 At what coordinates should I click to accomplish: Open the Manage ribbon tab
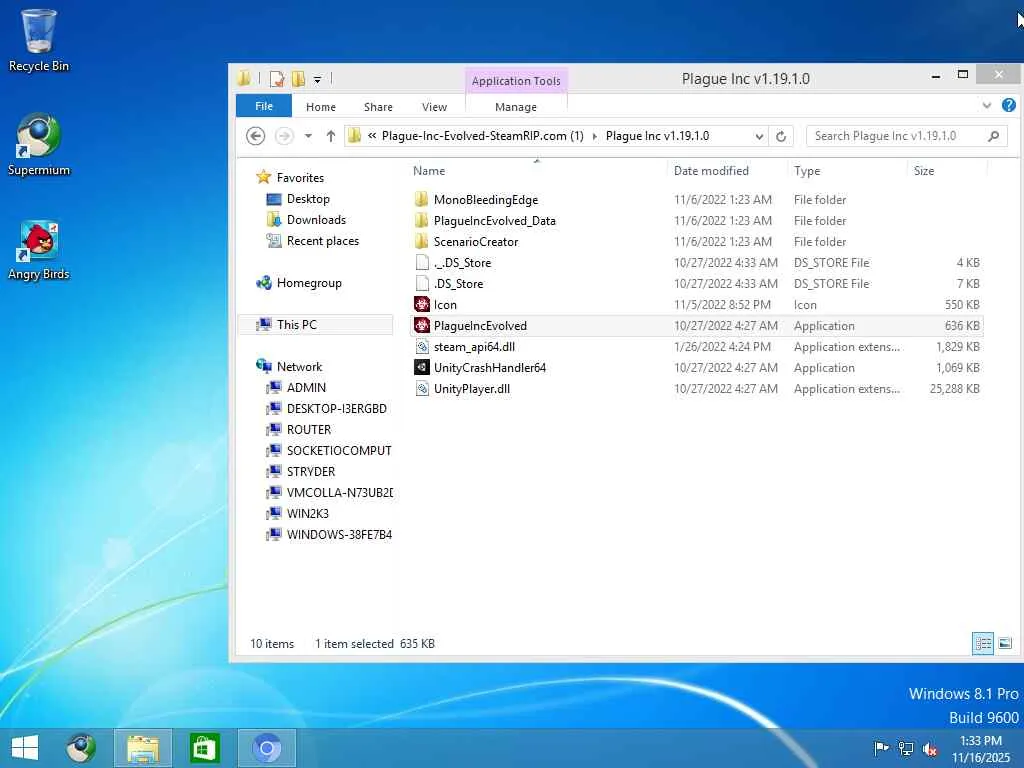click(x=516, y=107)
